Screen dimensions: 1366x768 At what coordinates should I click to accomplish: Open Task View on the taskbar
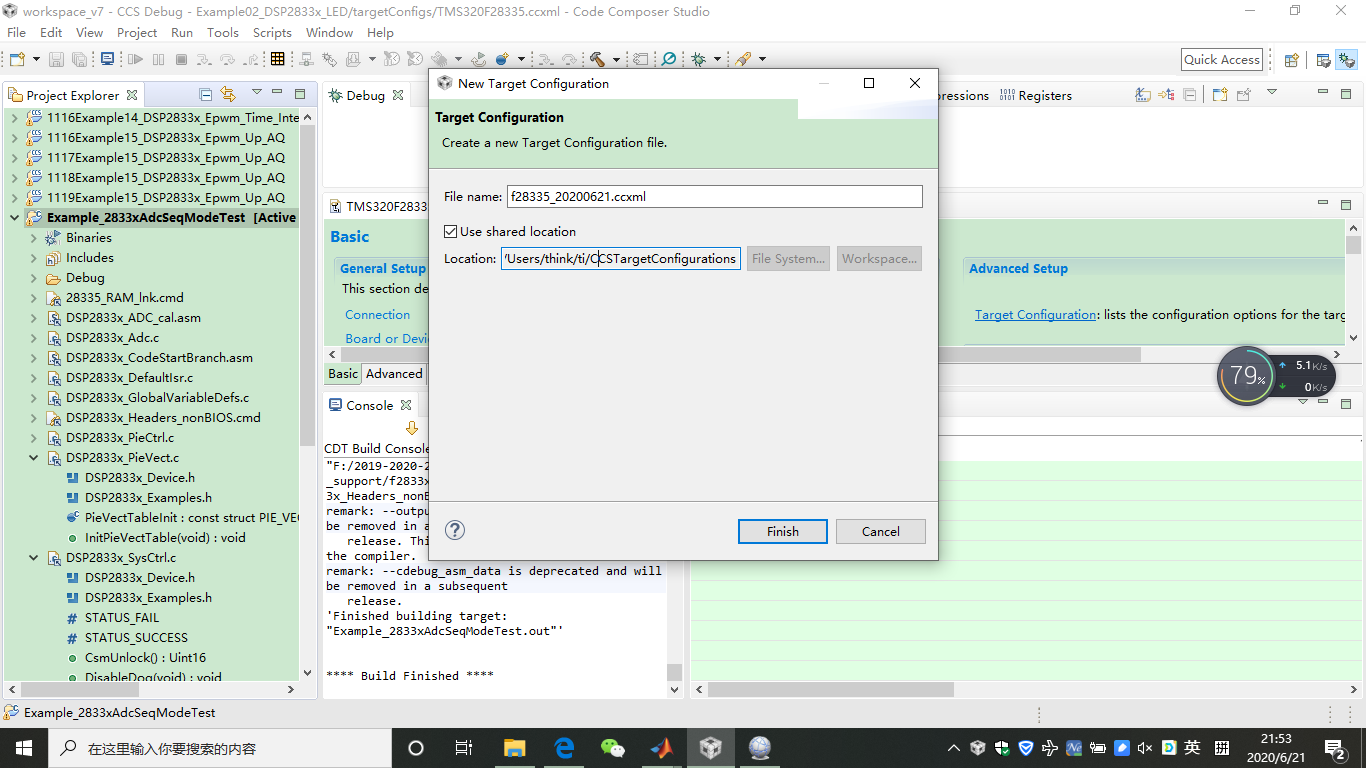[464, 748]
